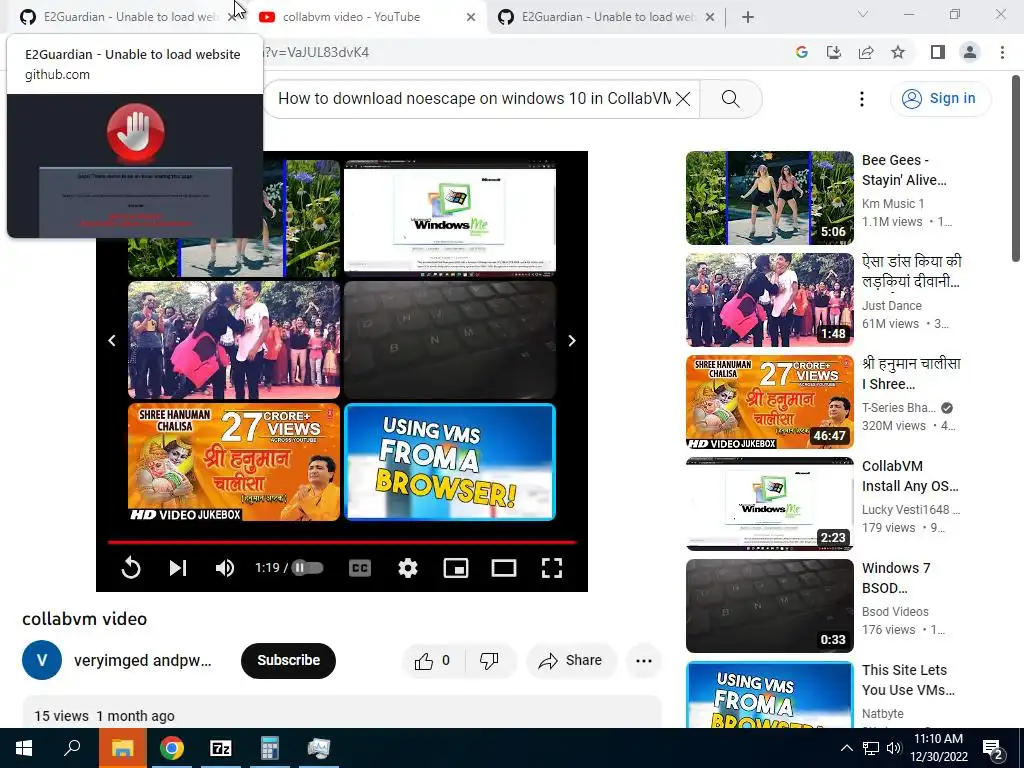Open more actions ellipsis under video
This screenshot has width=1024, height=768.
(x=644, y=661)
